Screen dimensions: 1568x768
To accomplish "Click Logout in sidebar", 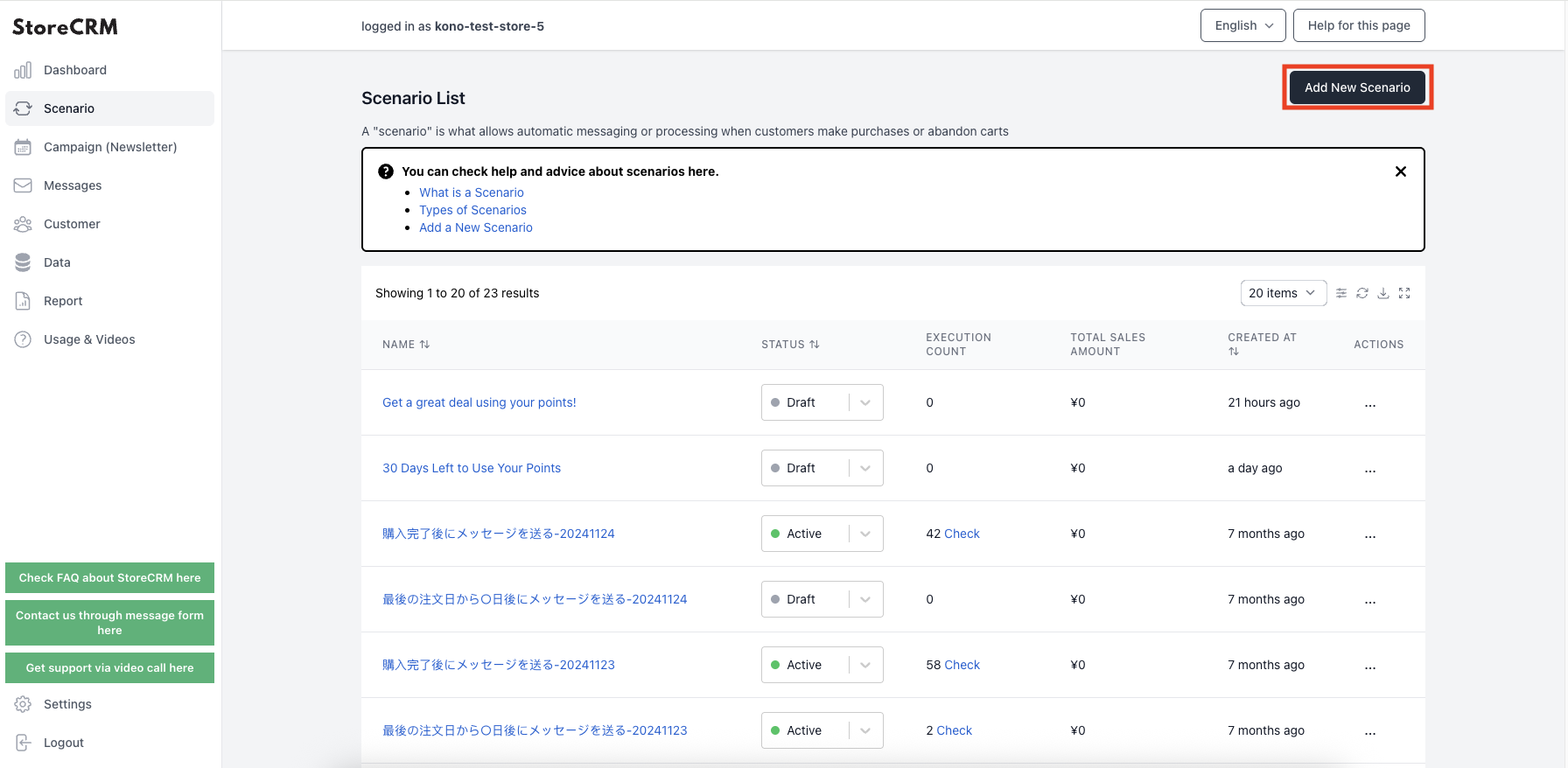I will pos(109,743).
